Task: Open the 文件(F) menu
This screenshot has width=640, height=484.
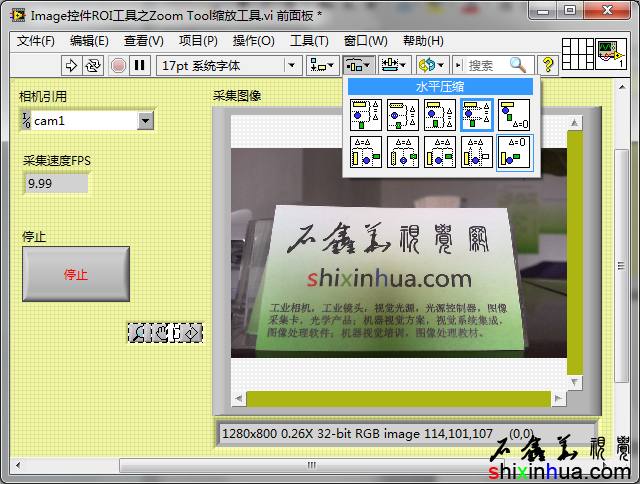Action: click(36, 41)
